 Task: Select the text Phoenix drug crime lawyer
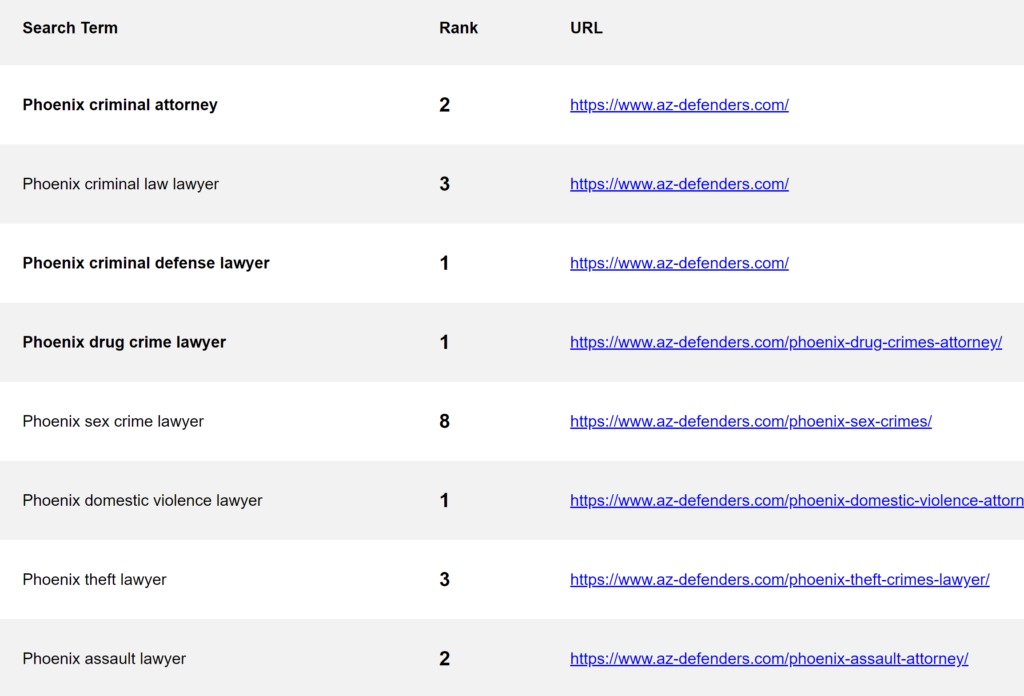pyautogui.click(x=124, y=342)
